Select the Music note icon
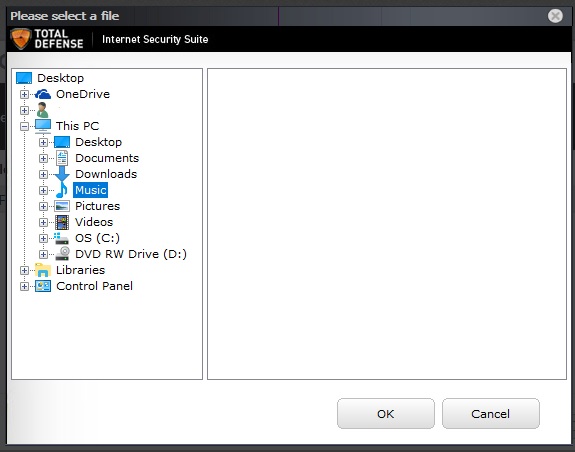The height and width of the screenshot is (452, 575). point(62,190)
